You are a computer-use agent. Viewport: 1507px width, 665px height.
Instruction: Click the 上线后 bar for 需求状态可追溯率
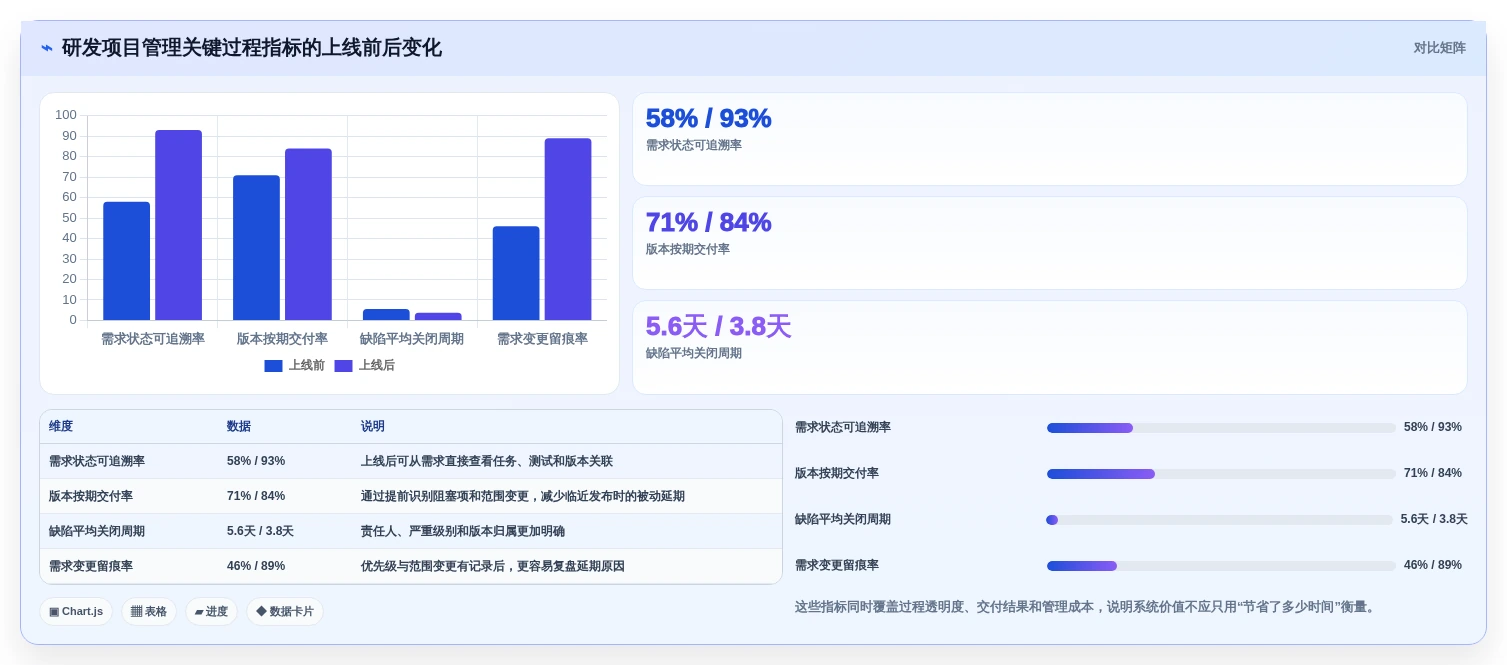(178, 225)
